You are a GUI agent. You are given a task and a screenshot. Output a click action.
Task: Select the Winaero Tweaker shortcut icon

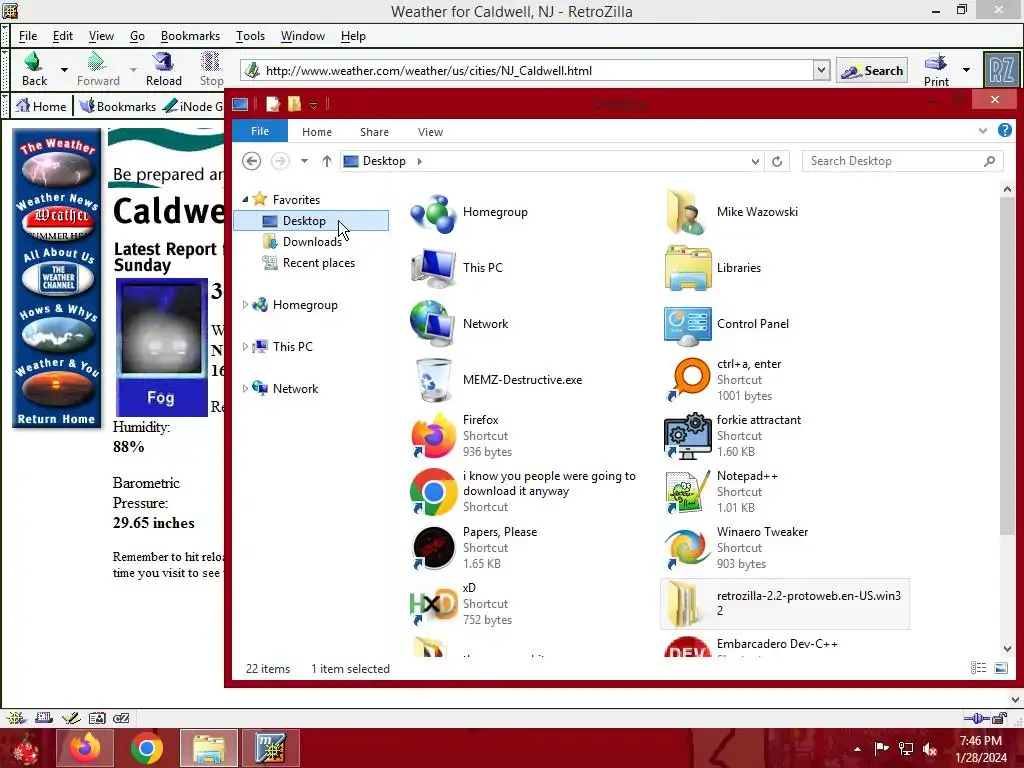(687, 547)
